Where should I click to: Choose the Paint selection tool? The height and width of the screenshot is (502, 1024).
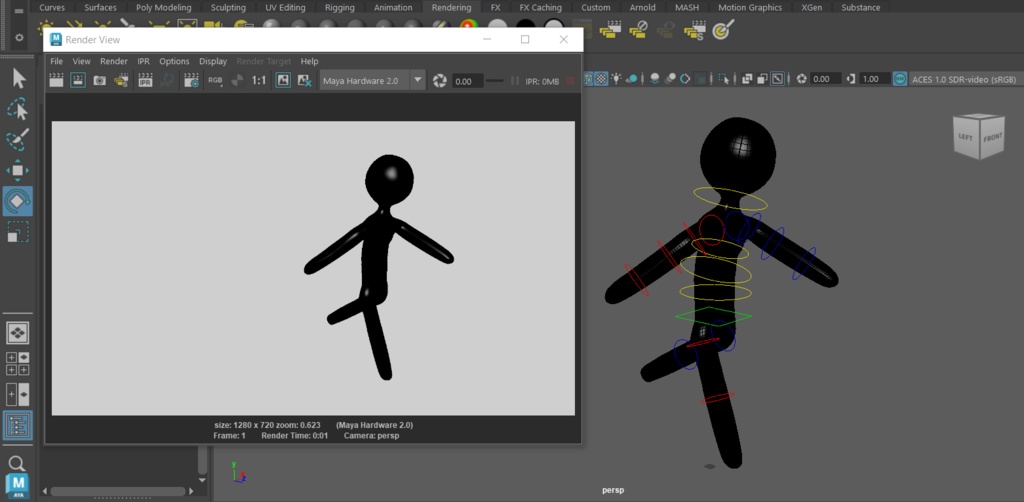[x=18, y=139]
